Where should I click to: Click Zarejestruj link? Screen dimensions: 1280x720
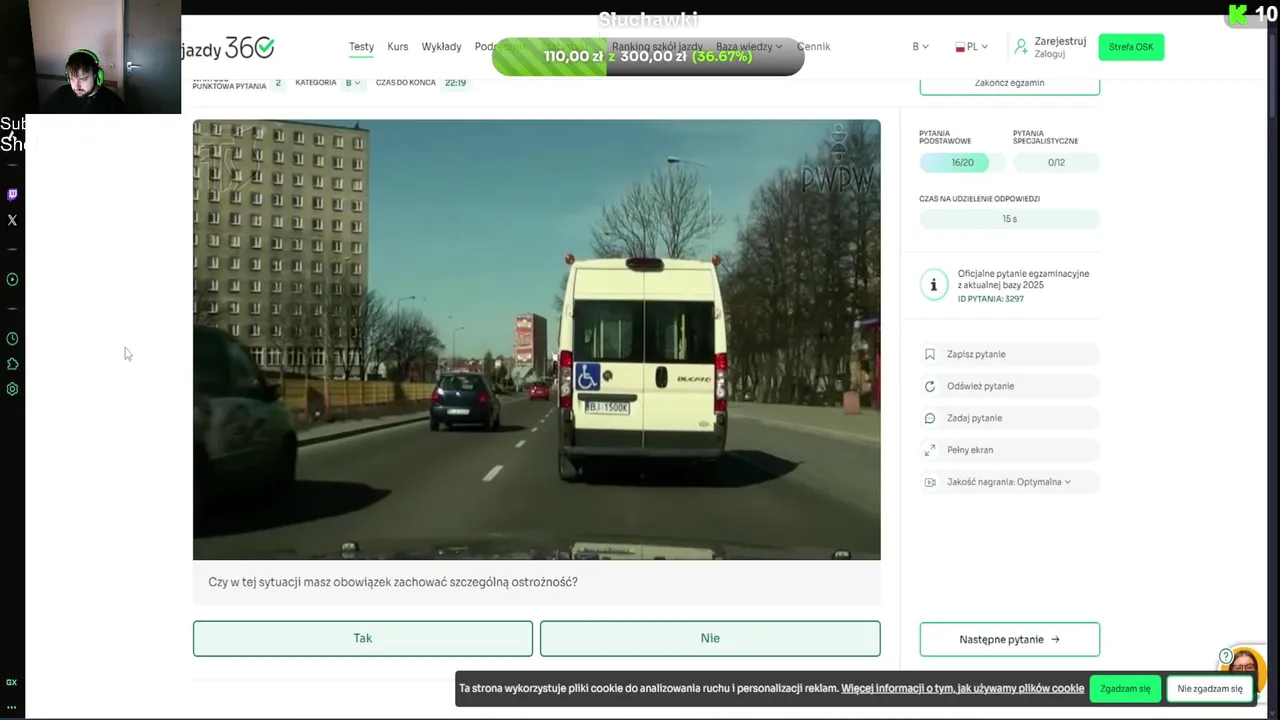1060,41
